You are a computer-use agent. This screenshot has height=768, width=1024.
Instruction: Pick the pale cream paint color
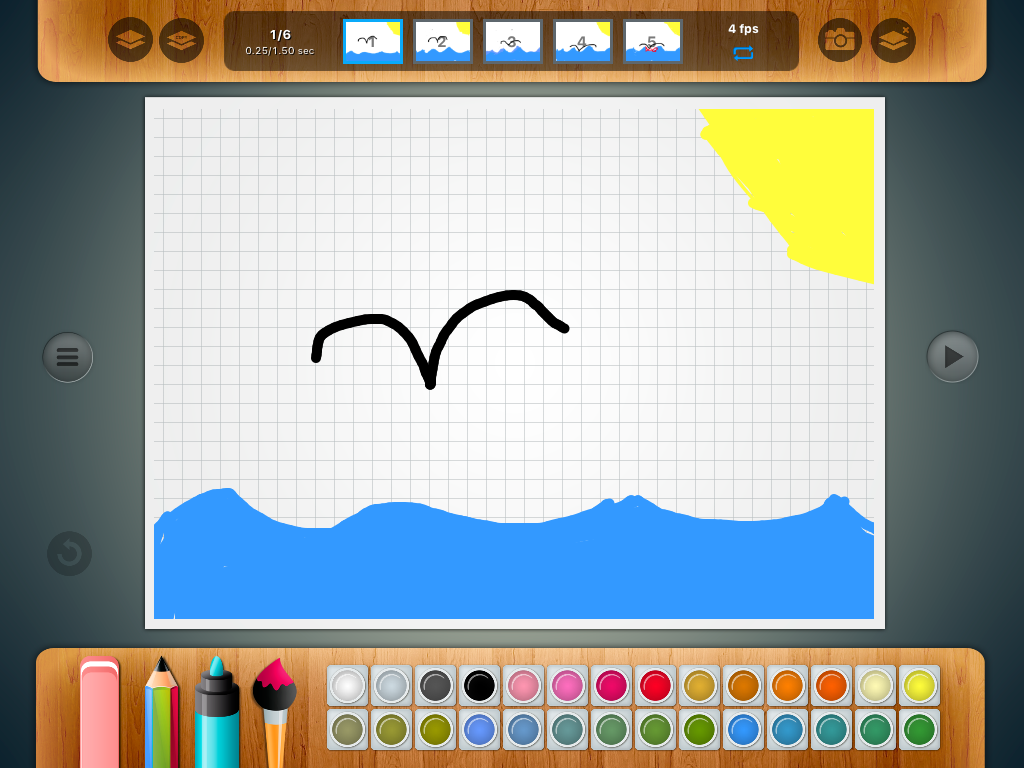click(x=875, y=686)
